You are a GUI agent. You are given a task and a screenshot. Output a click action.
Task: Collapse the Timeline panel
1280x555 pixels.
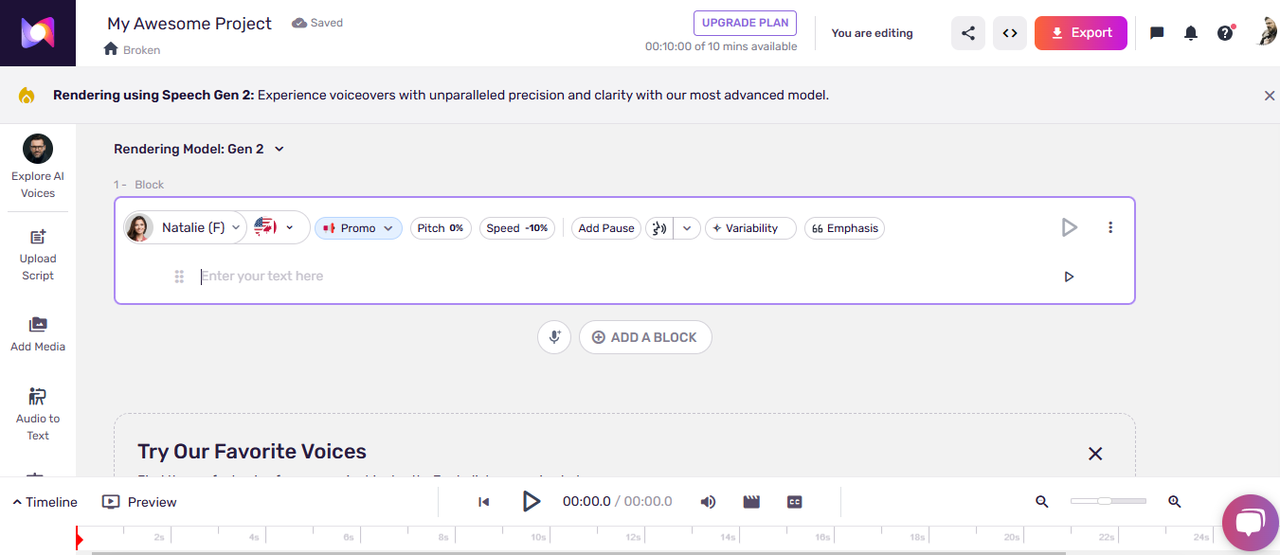(x=45, y=502)
